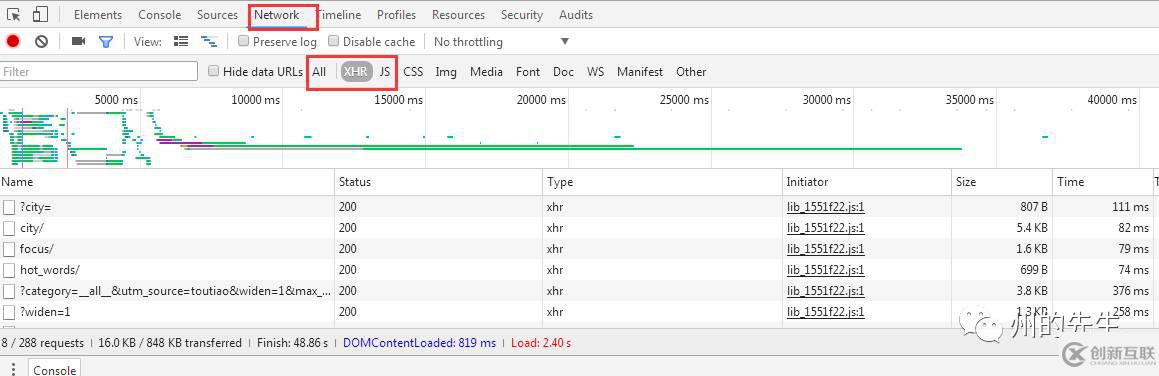Filter requests by Doc

click(x=563, y=72)
